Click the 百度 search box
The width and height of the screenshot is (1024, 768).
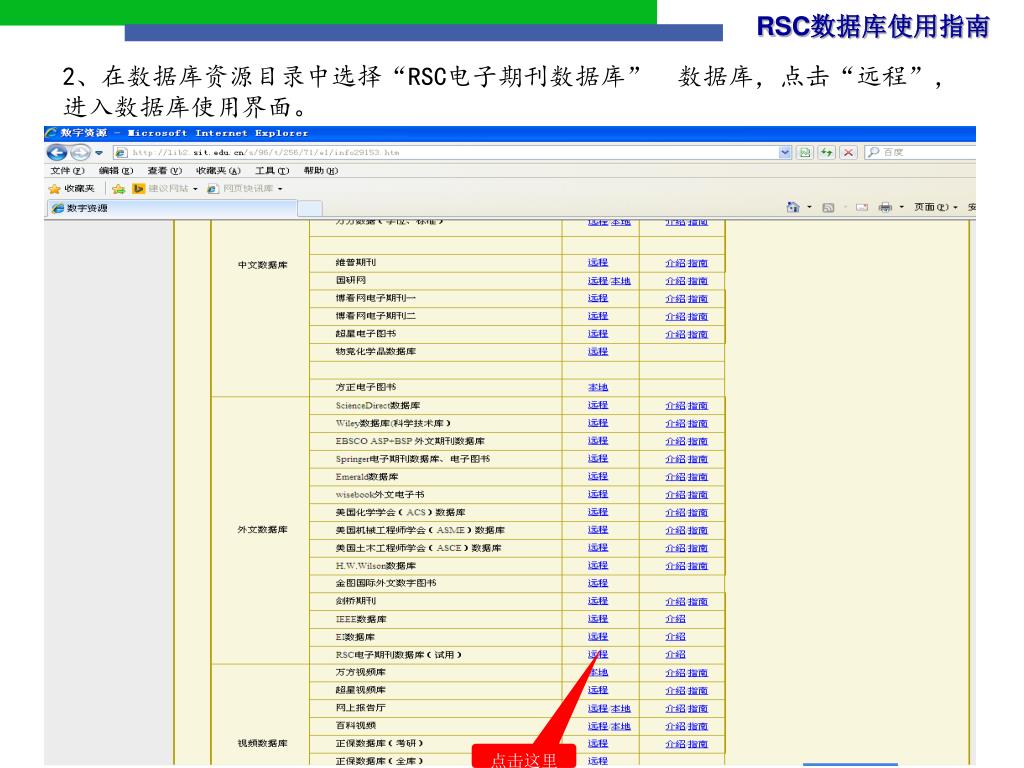point(920,152)
